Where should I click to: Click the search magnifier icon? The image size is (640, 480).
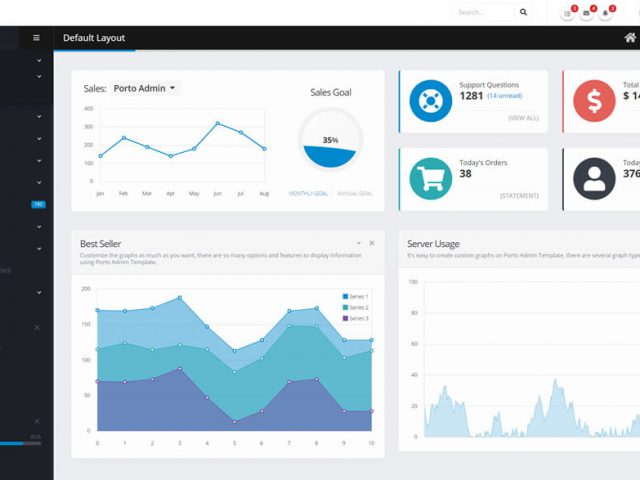click(x=523, y=12)
